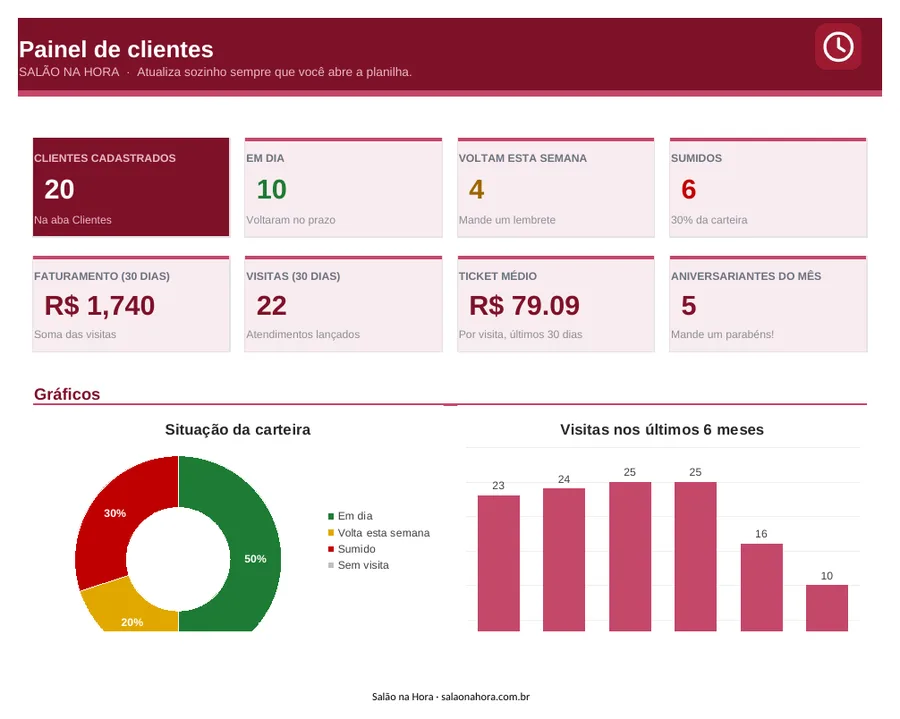Click the 'Por visita, últimos 30 dias' caption
Screen dimensions: 900x719
[x=520, y=334]
